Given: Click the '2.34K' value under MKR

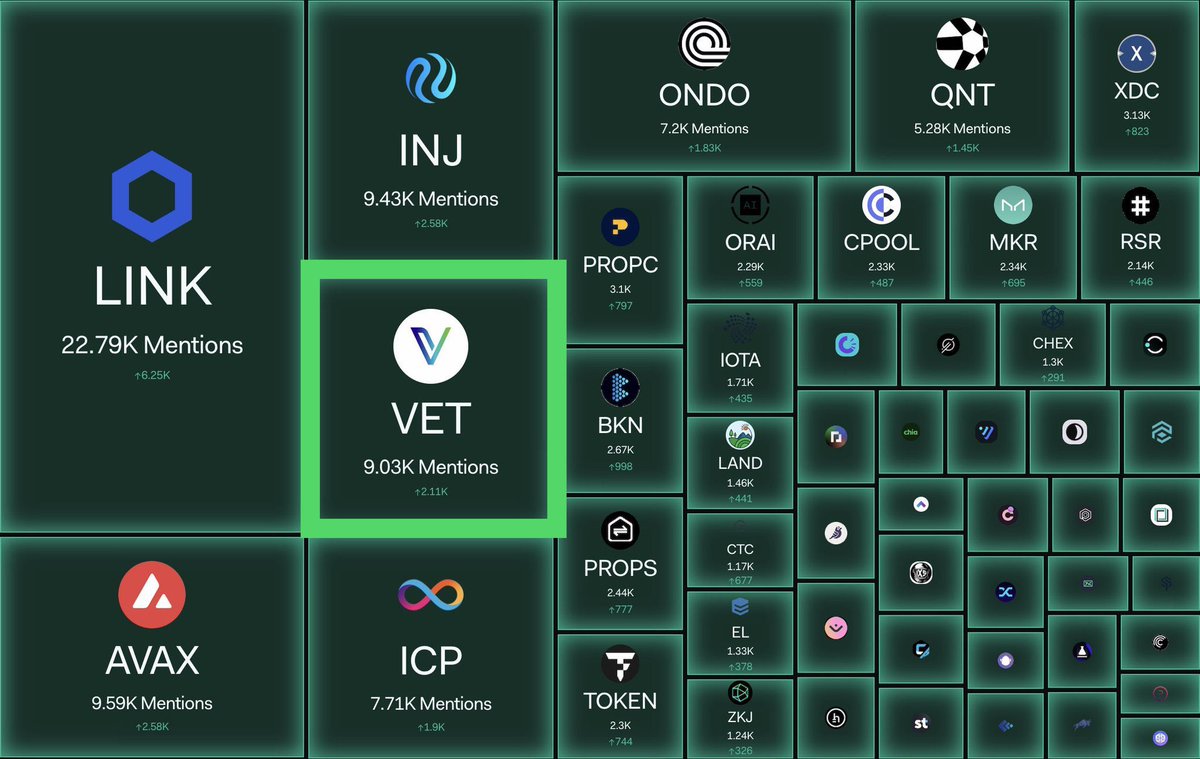Looking at the screenshot, I should (x=1012, y=266).
